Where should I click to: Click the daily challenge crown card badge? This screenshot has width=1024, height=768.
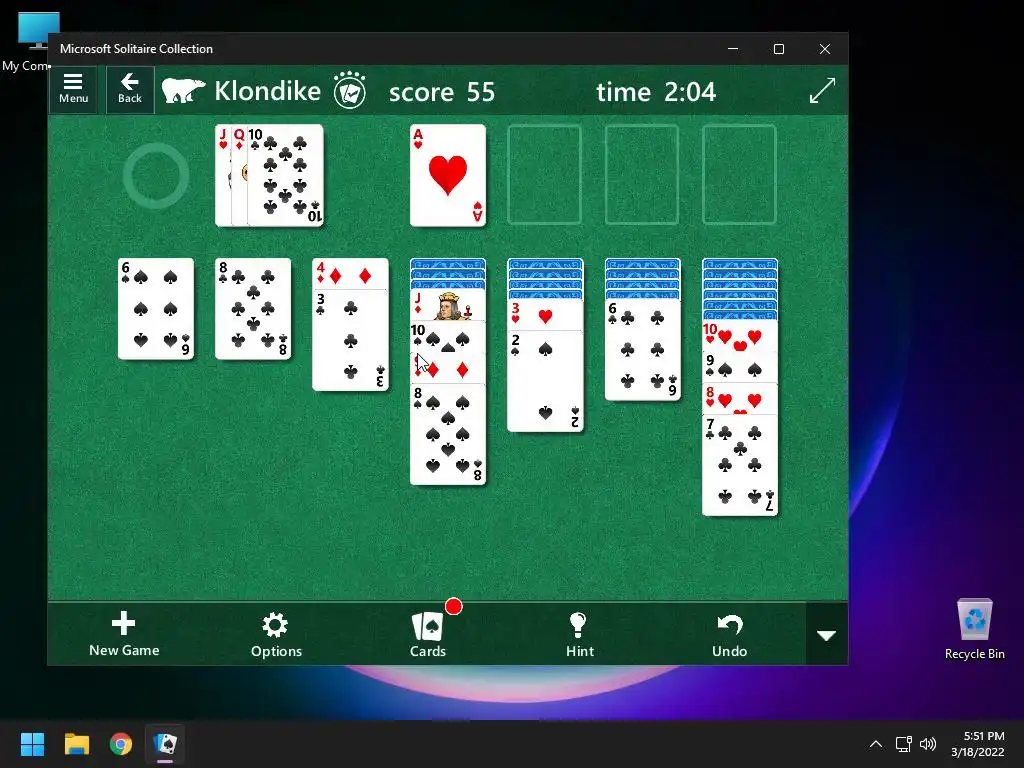349,90
